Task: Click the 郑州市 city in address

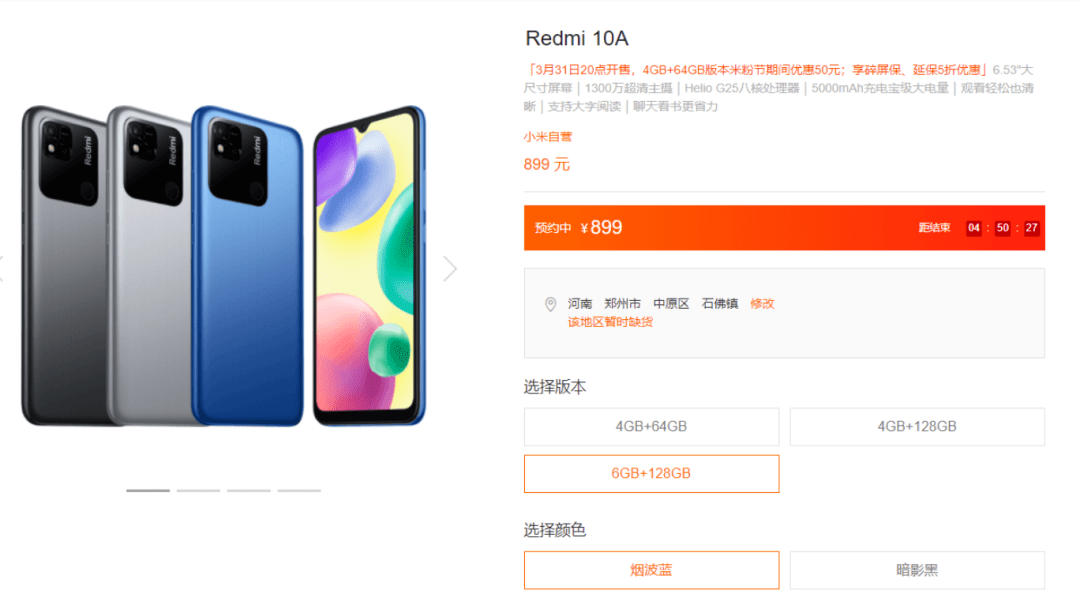Action: 623,303
